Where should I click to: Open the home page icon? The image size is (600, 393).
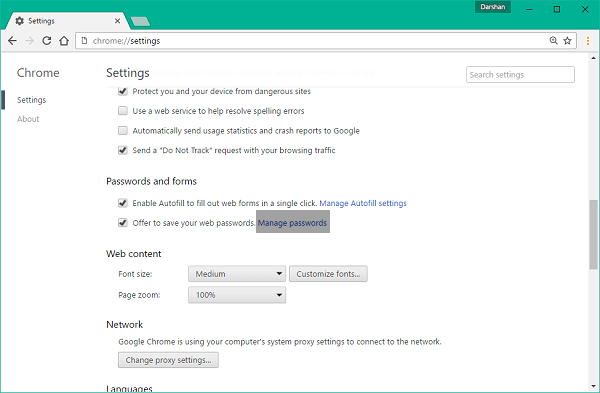pos(64,41)
